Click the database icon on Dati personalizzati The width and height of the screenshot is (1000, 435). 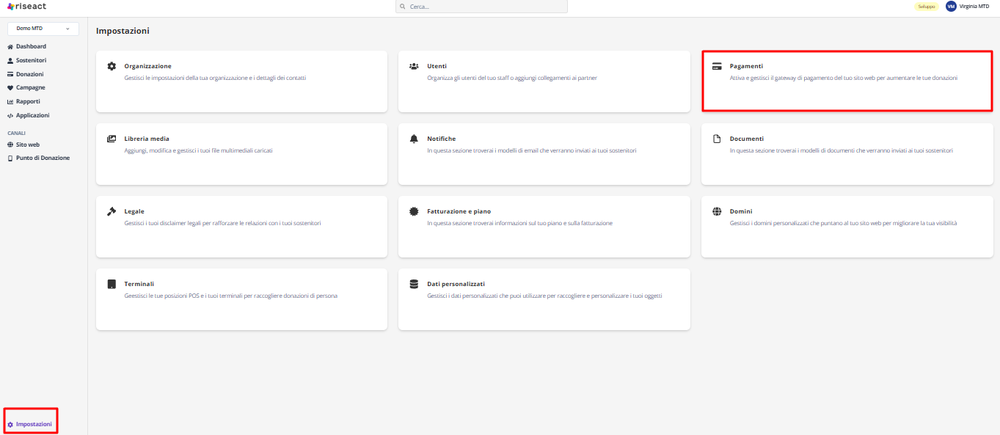tap(414, 284)
